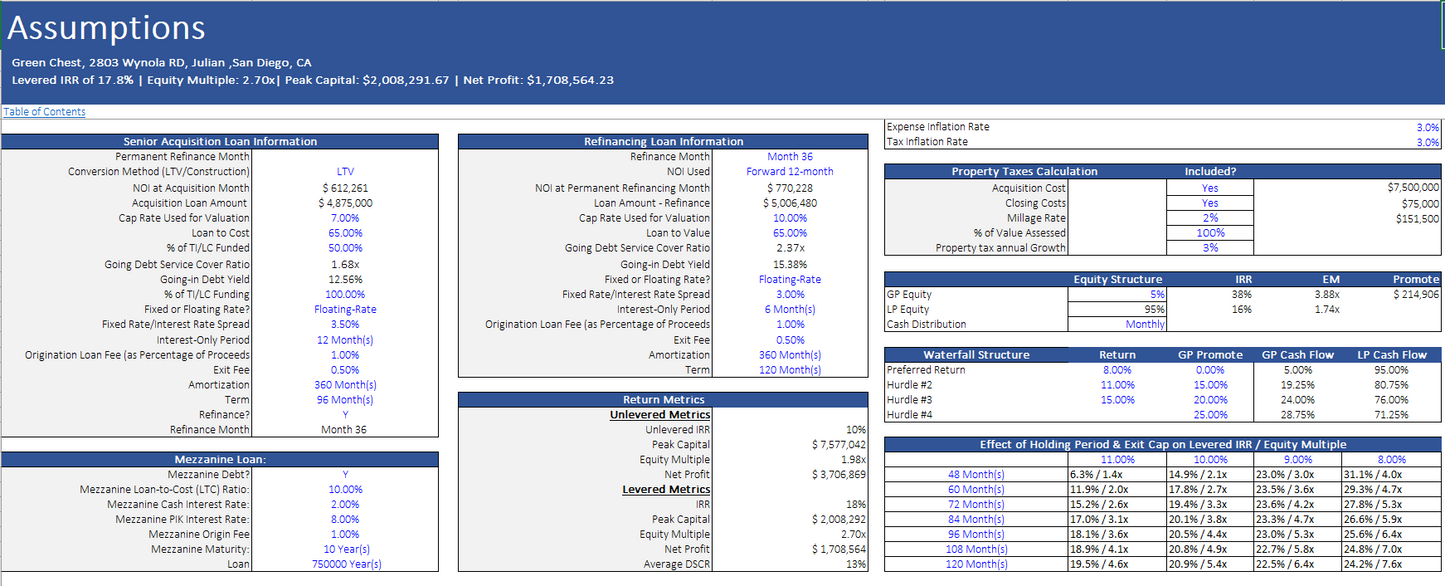Viewport: 1445px width, 586px height.
Task: Click the NOI Used Forward 12-month cell
Action: click(x=789, y=172)
